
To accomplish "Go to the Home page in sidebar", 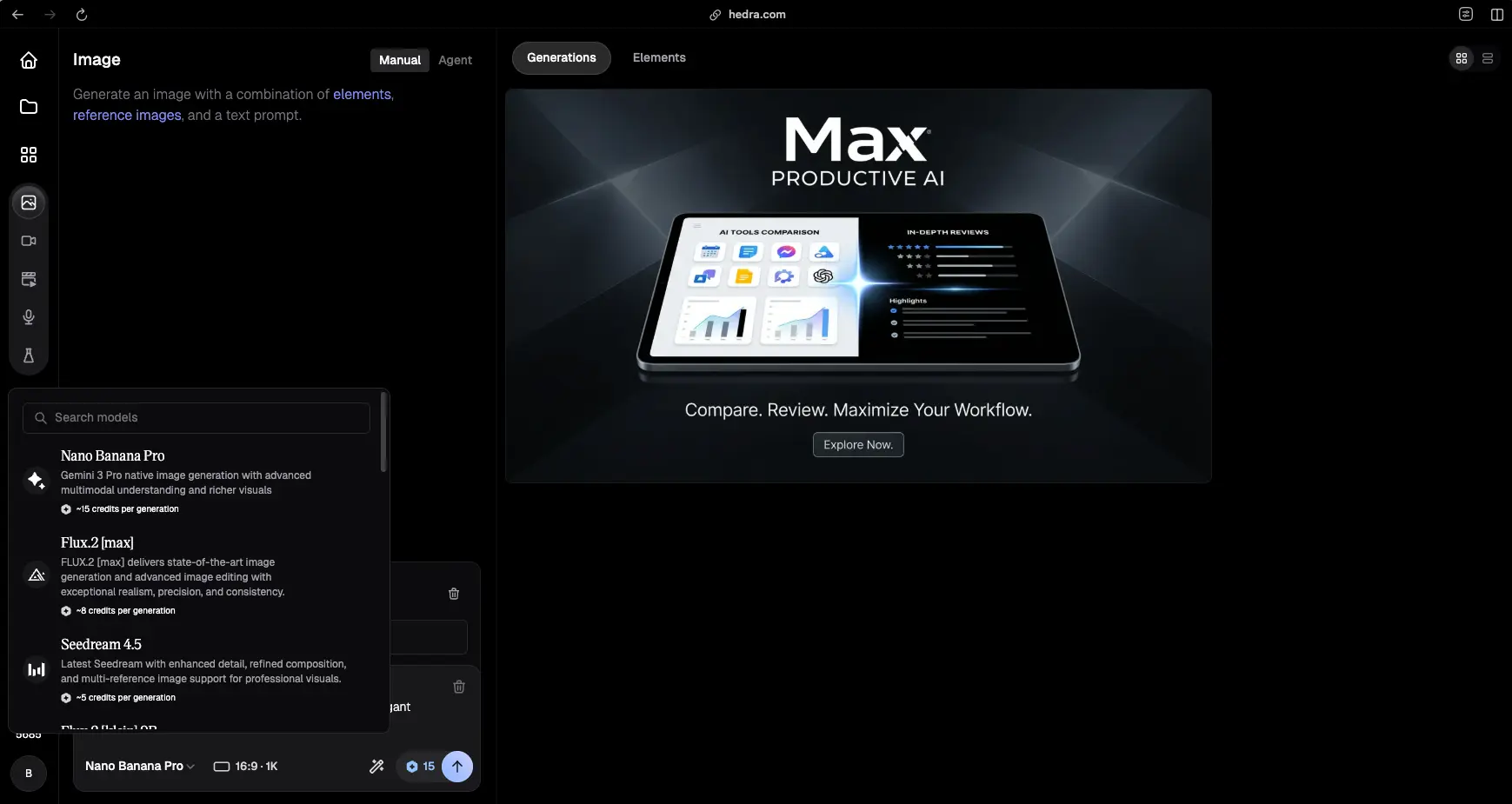I will pos(29,60).
